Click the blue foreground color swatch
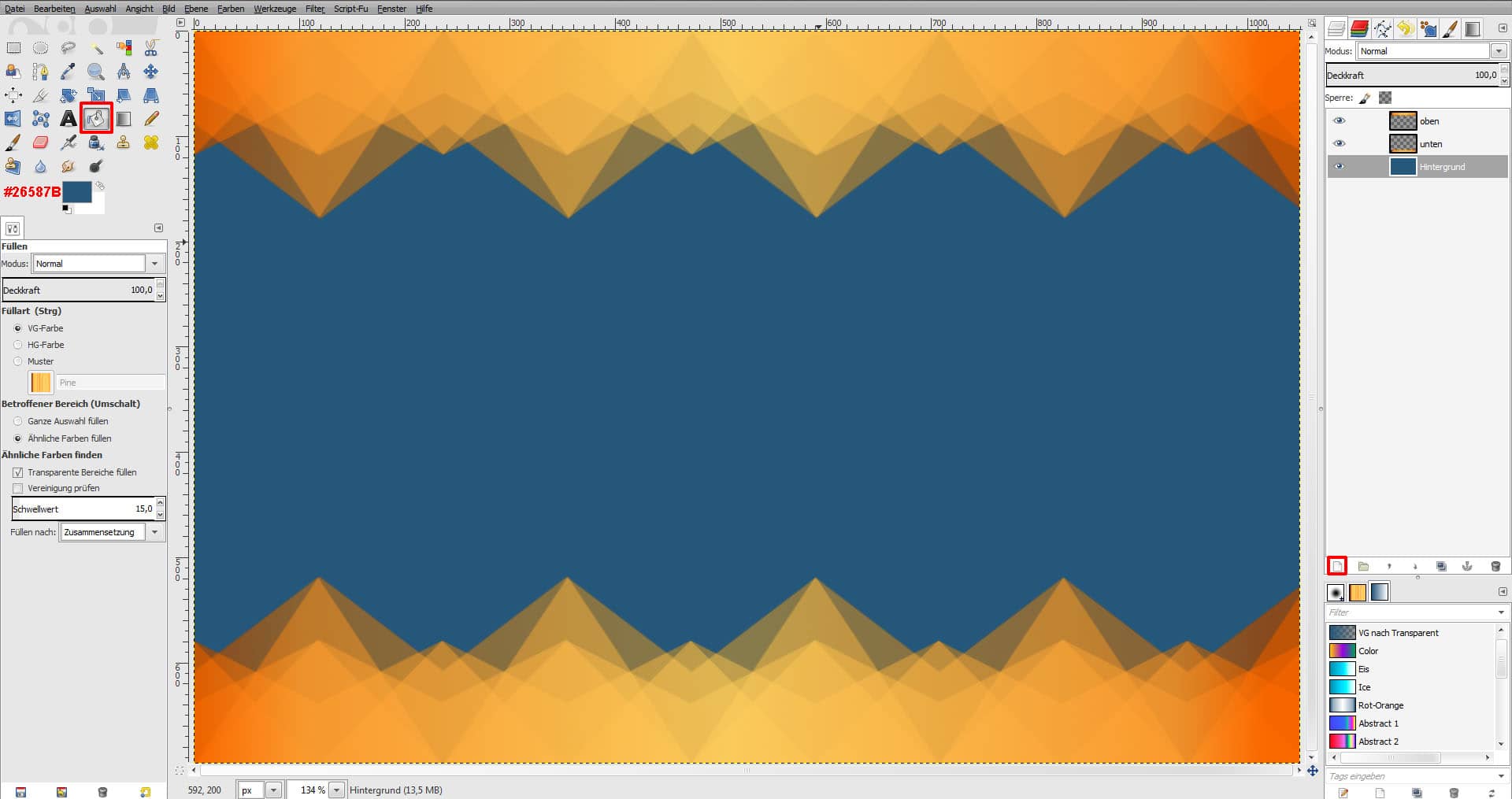This screenshot has height=799, width=1512. [76, 192]
